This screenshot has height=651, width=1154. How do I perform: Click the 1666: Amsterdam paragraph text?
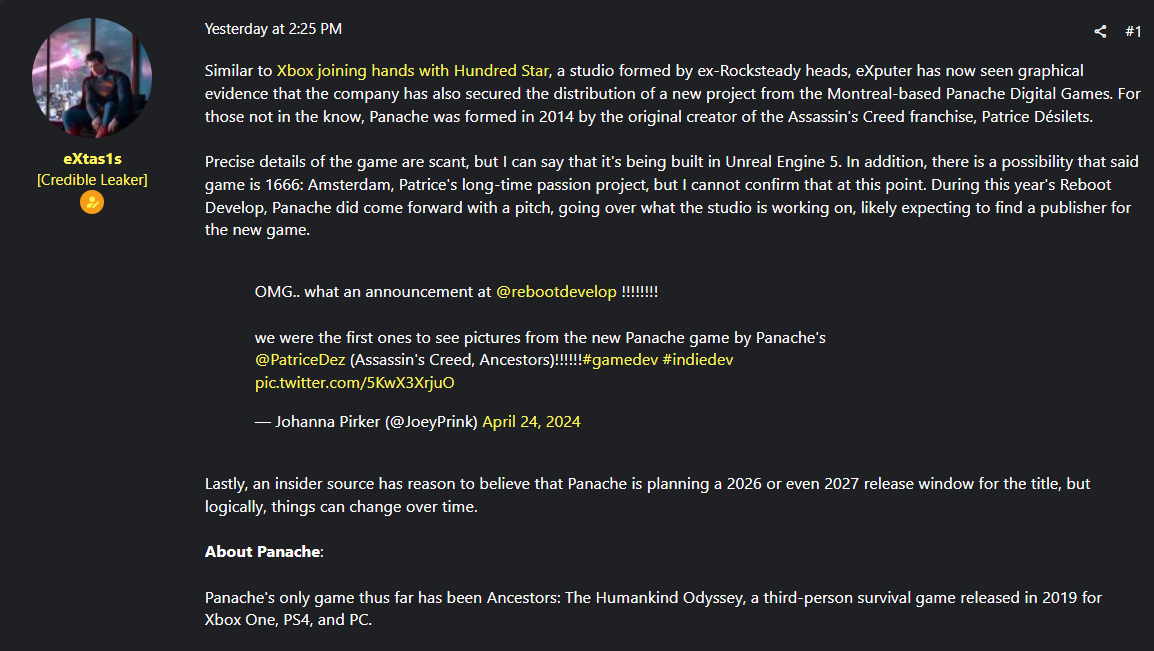tap(672, 196)
